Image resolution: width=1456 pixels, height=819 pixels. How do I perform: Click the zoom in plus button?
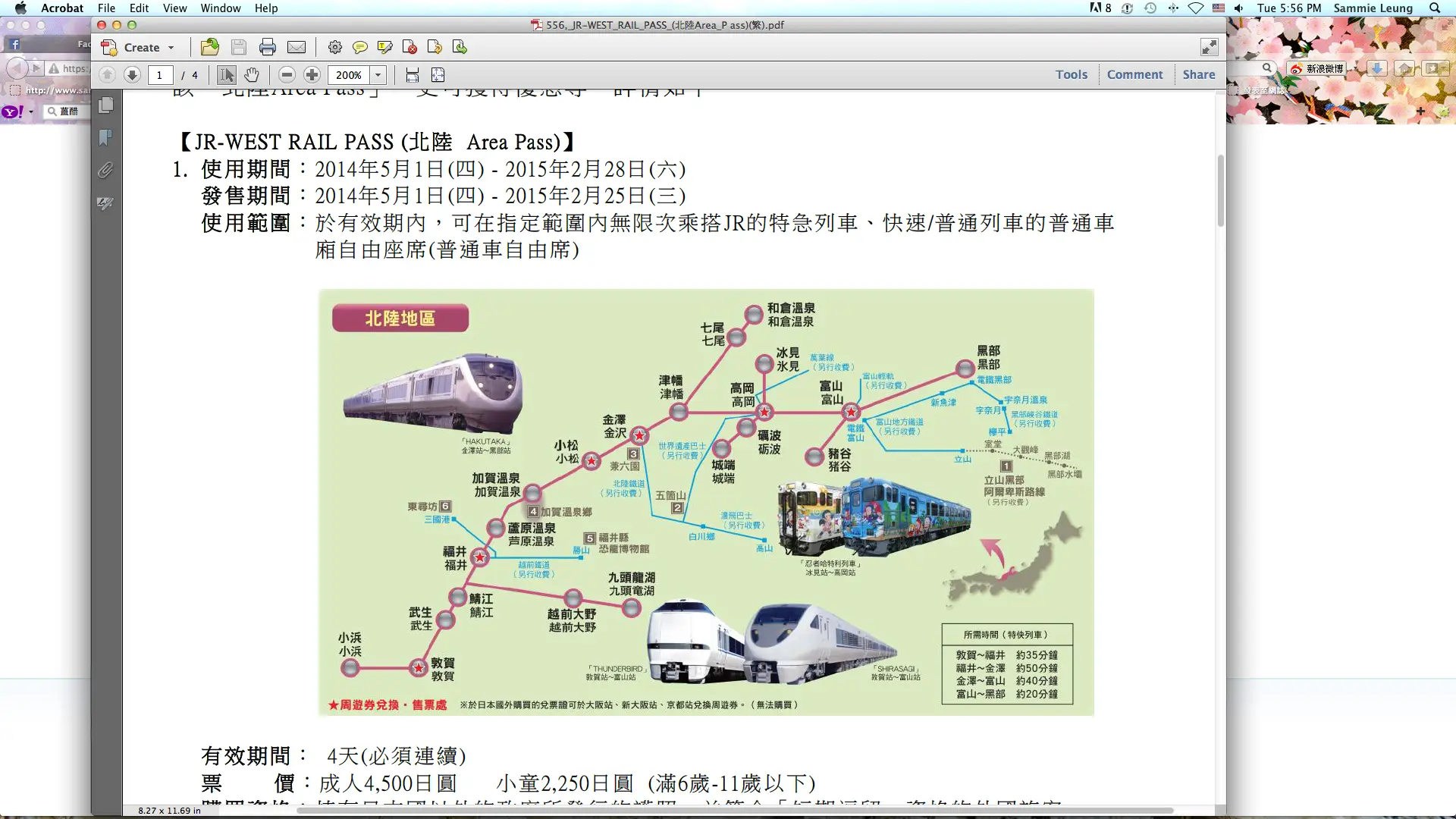click(x=312, y=74)
